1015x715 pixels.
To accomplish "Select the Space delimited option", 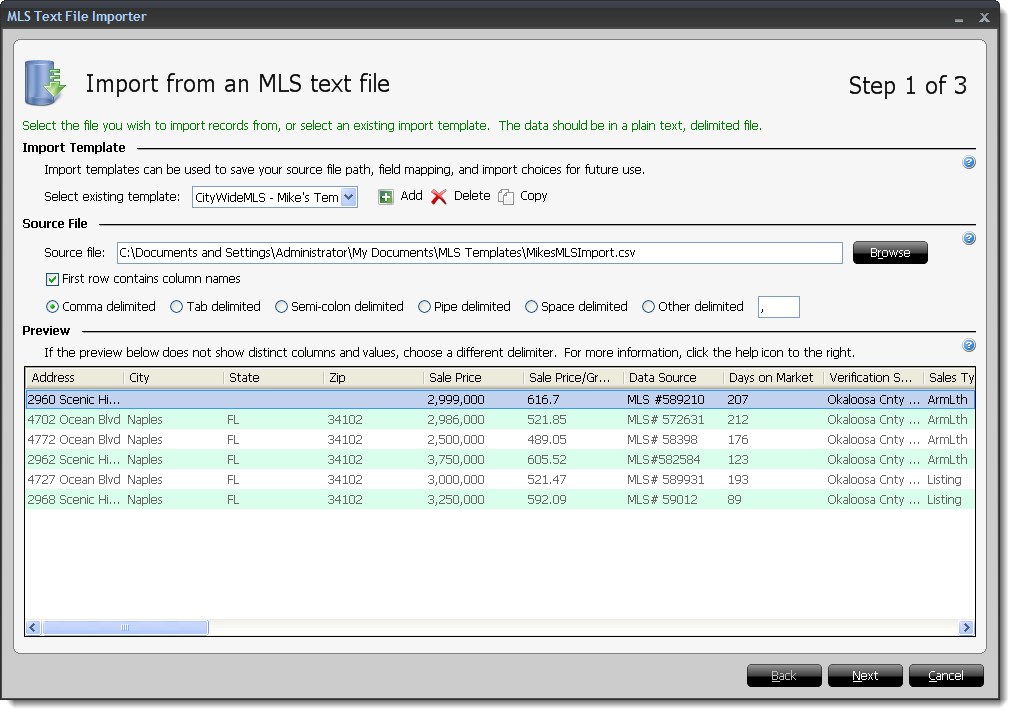I will (x=531, y=306).
